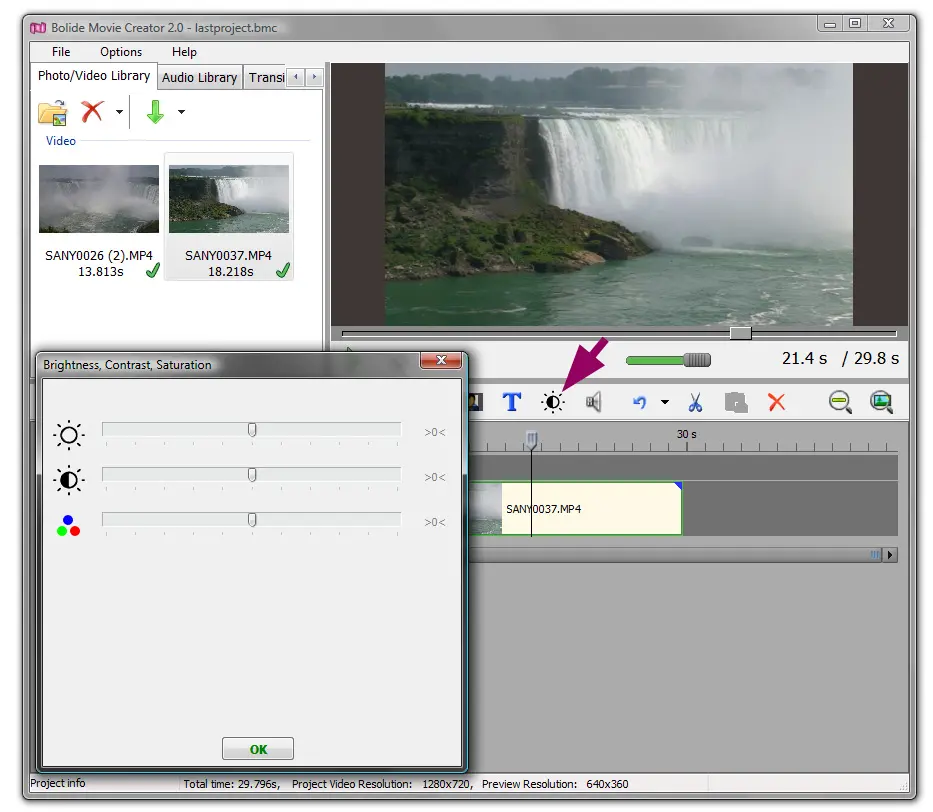This screenshot has width=933, height=812.
Task: Undo the last action
Action: tap(640, 402)
